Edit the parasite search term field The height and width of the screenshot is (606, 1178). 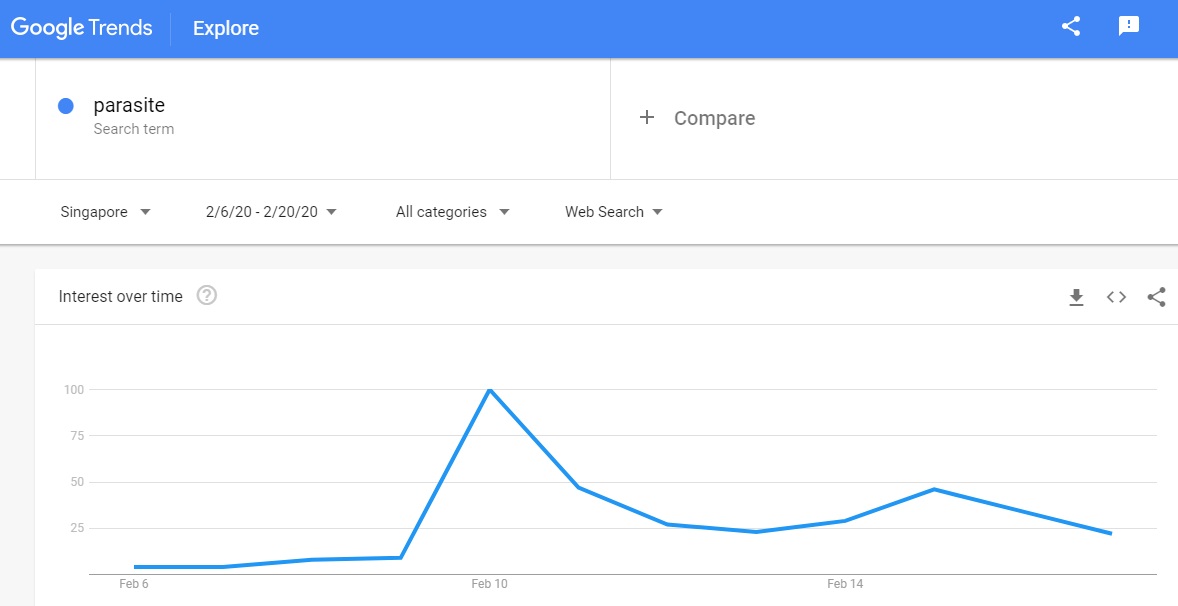pos(129,106)
